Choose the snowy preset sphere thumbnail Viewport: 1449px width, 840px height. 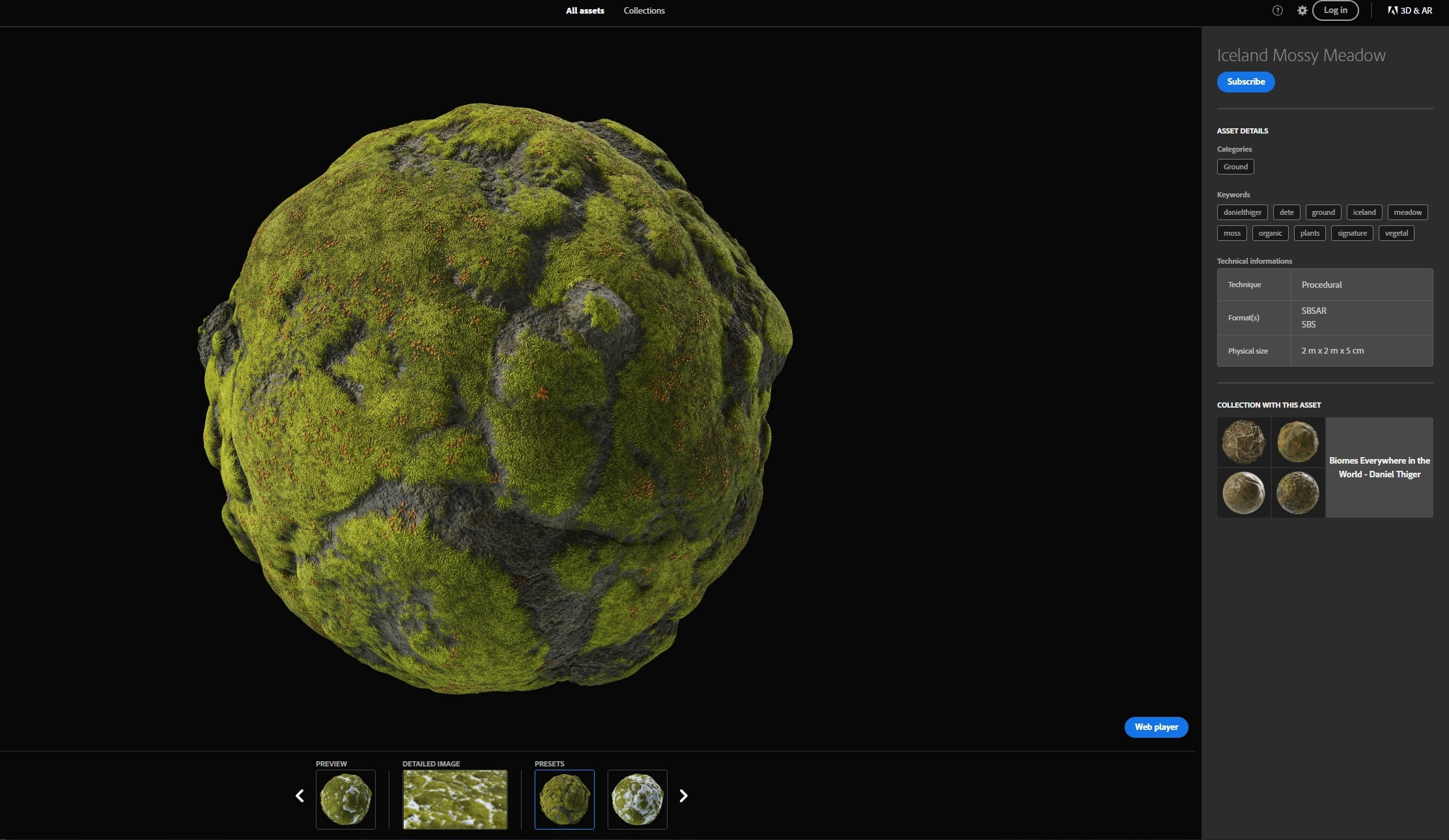[637, 799]
